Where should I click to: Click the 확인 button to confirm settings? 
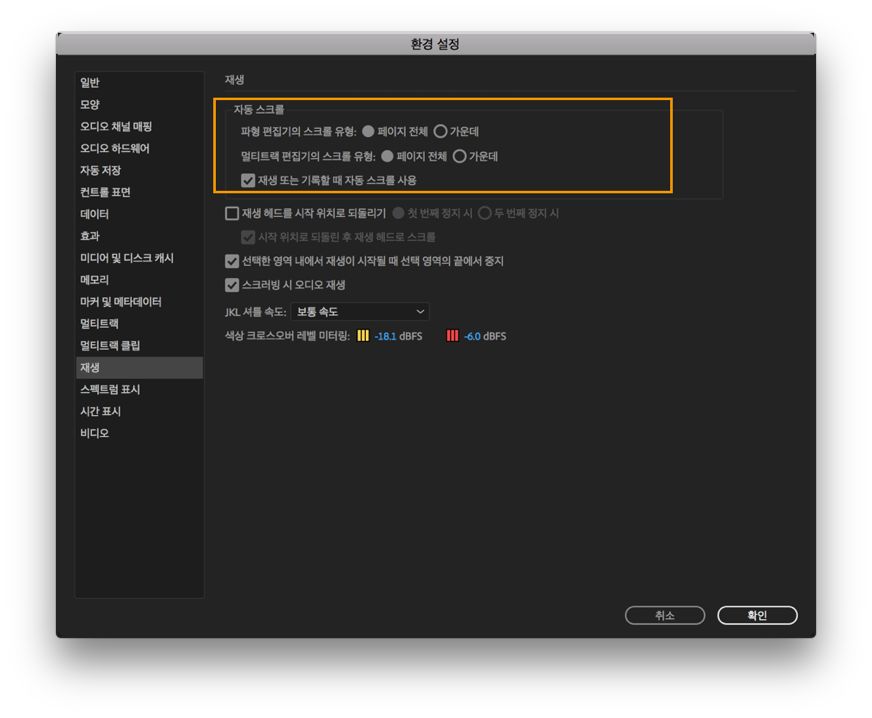pos(757,615)
